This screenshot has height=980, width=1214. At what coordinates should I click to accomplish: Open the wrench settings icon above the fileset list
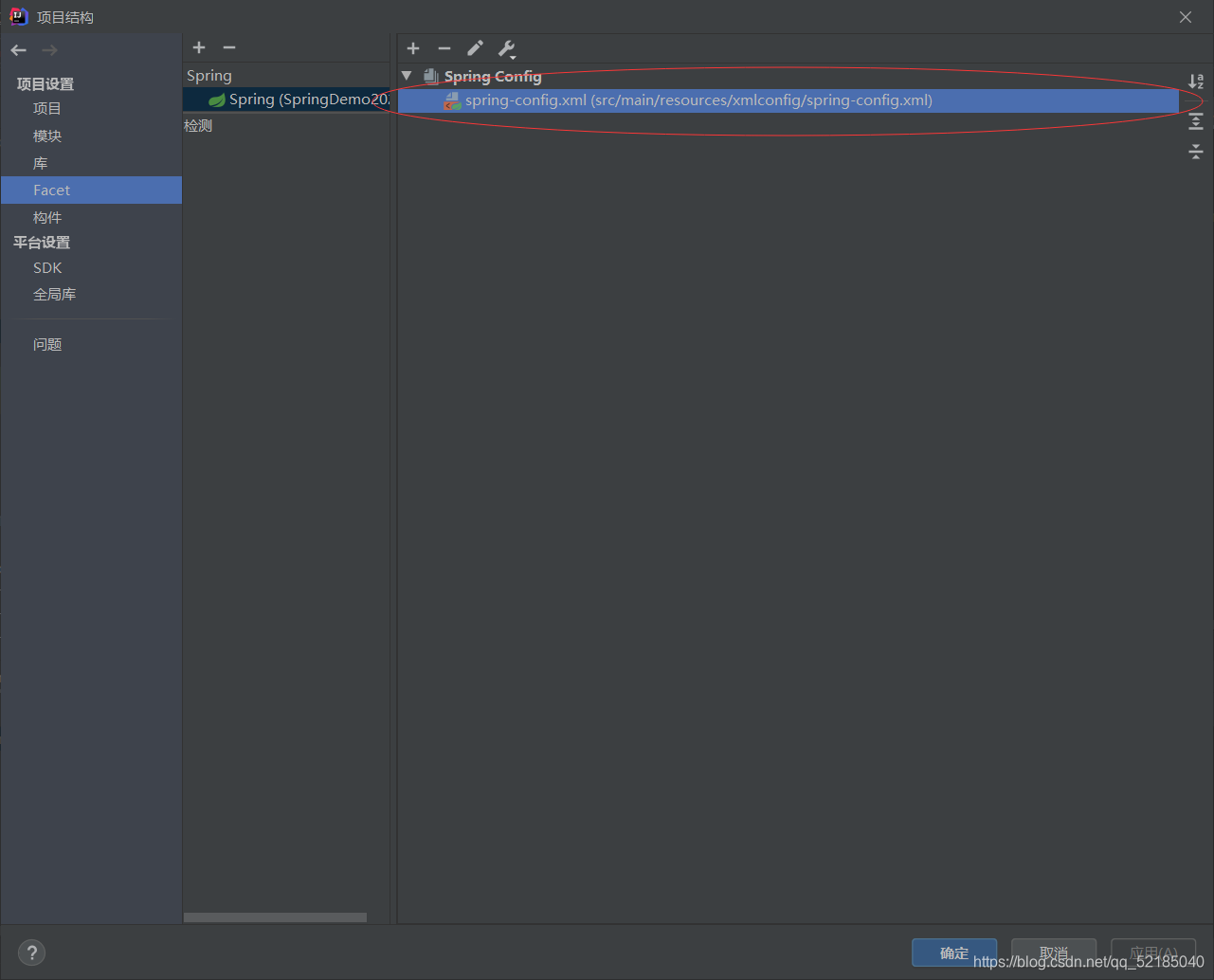(x=505, y=48)
